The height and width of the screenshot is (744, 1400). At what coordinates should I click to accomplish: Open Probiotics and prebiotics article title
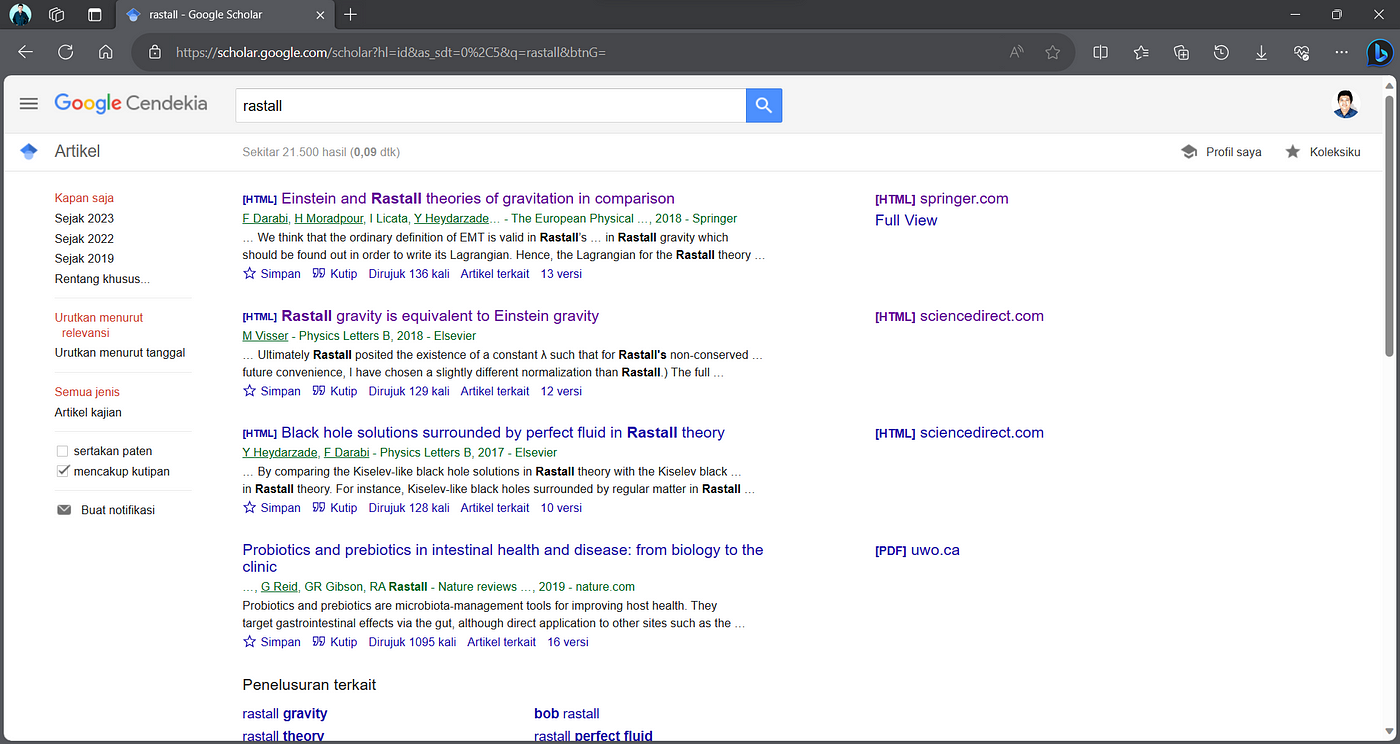(x=503, y=558)
